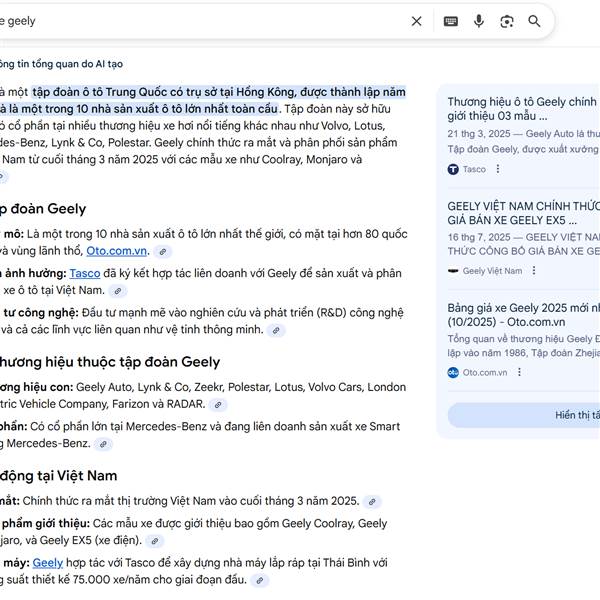Open Google Lens image search
Viewport: 600px width, 600px height.
pos(507,21)
